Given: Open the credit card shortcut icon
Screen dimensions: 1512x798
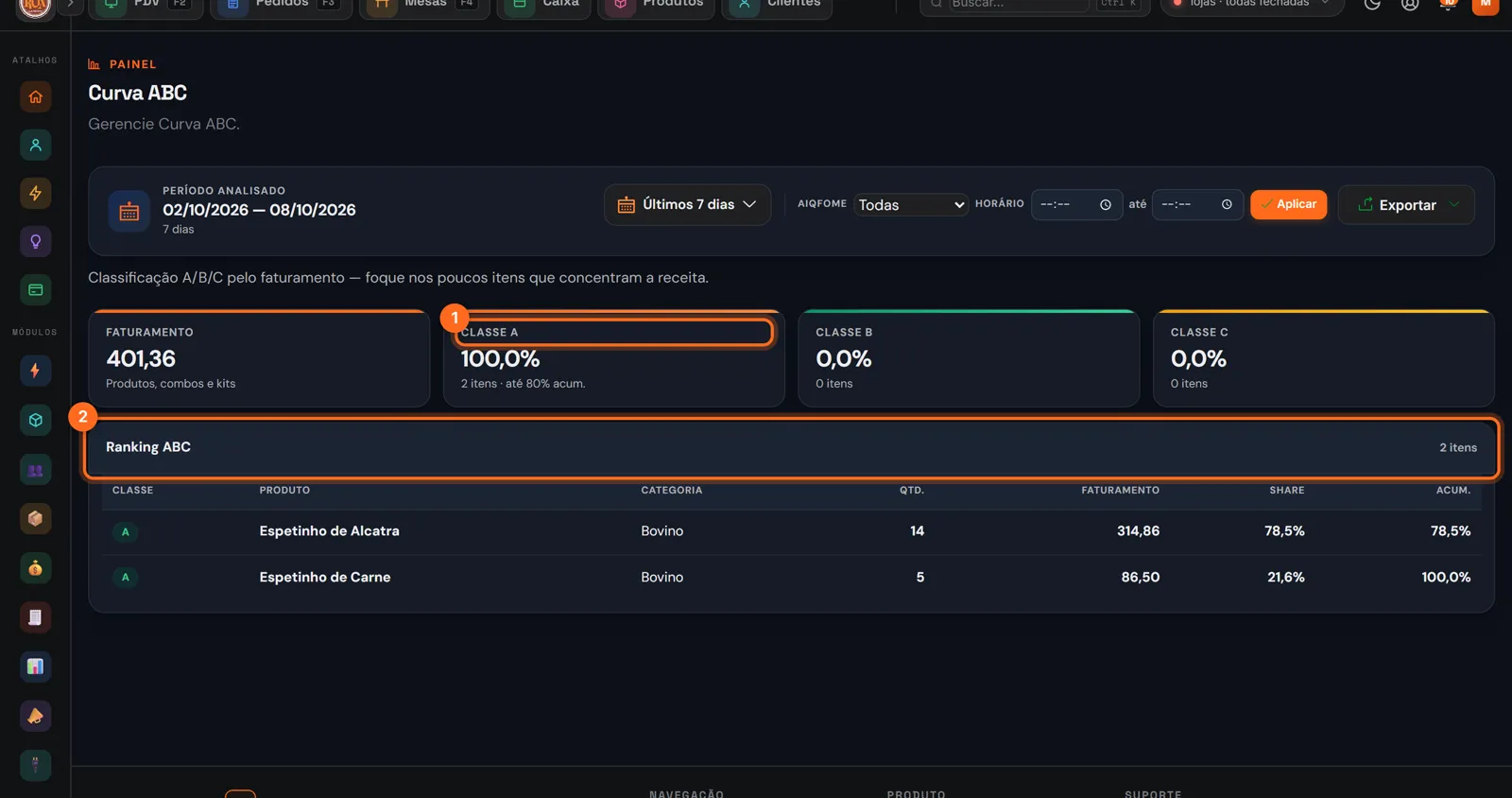Looking at the screenshot, I should click(x=35, y=289).
